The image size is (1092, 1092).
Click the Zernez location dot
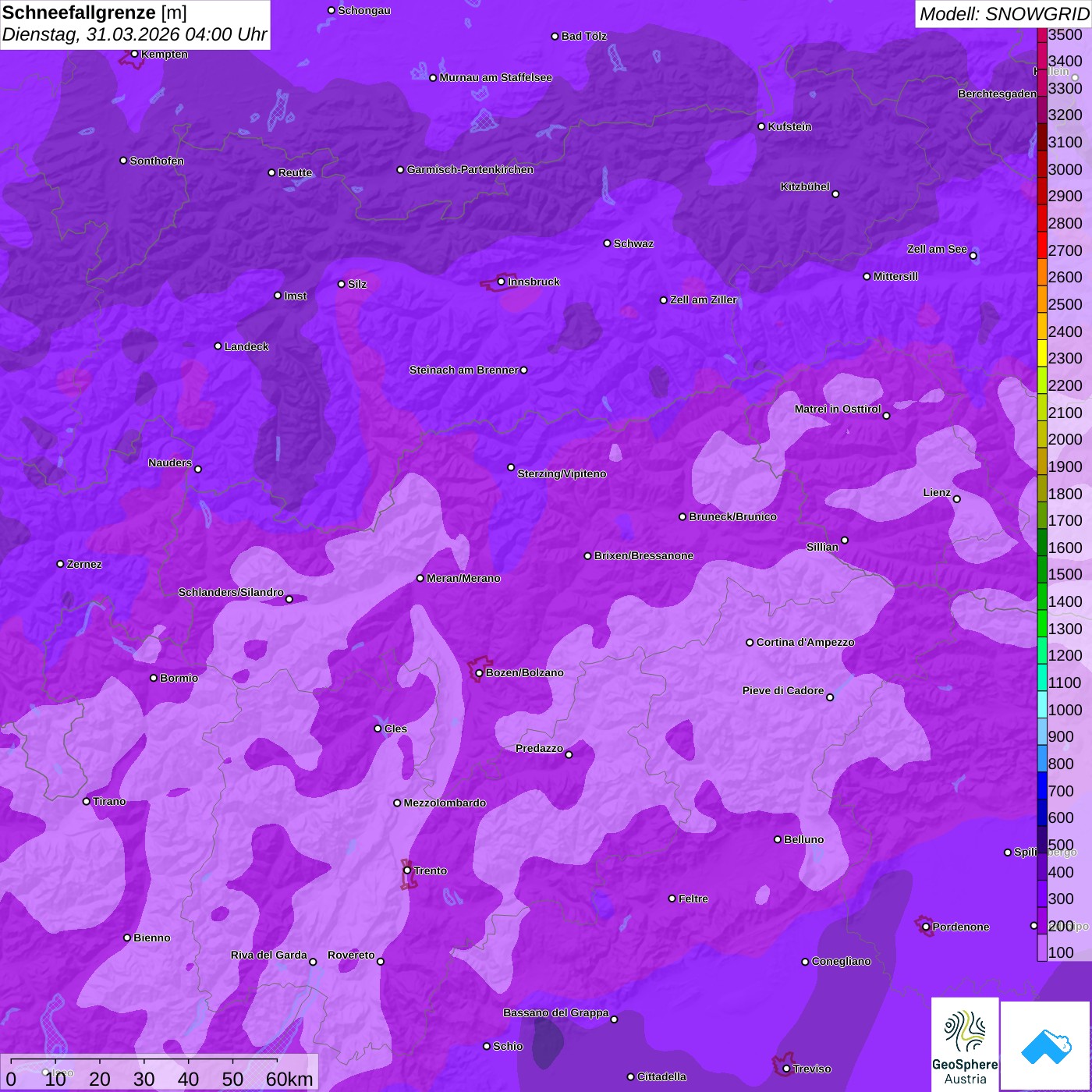[x=60, y=564]
